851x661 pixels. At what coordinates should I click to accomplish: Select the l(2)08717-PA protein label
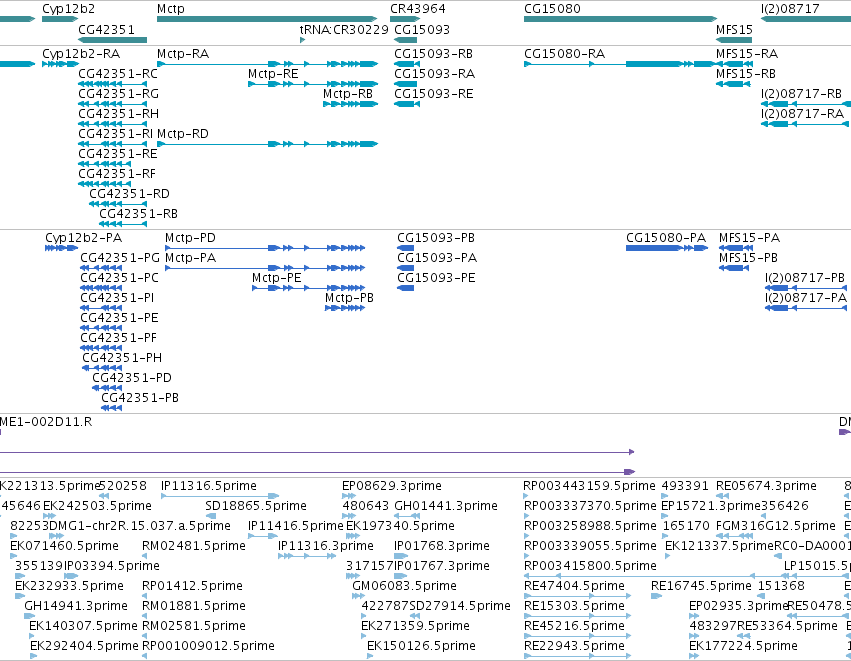pyautogui.click(x=806, y=298)
